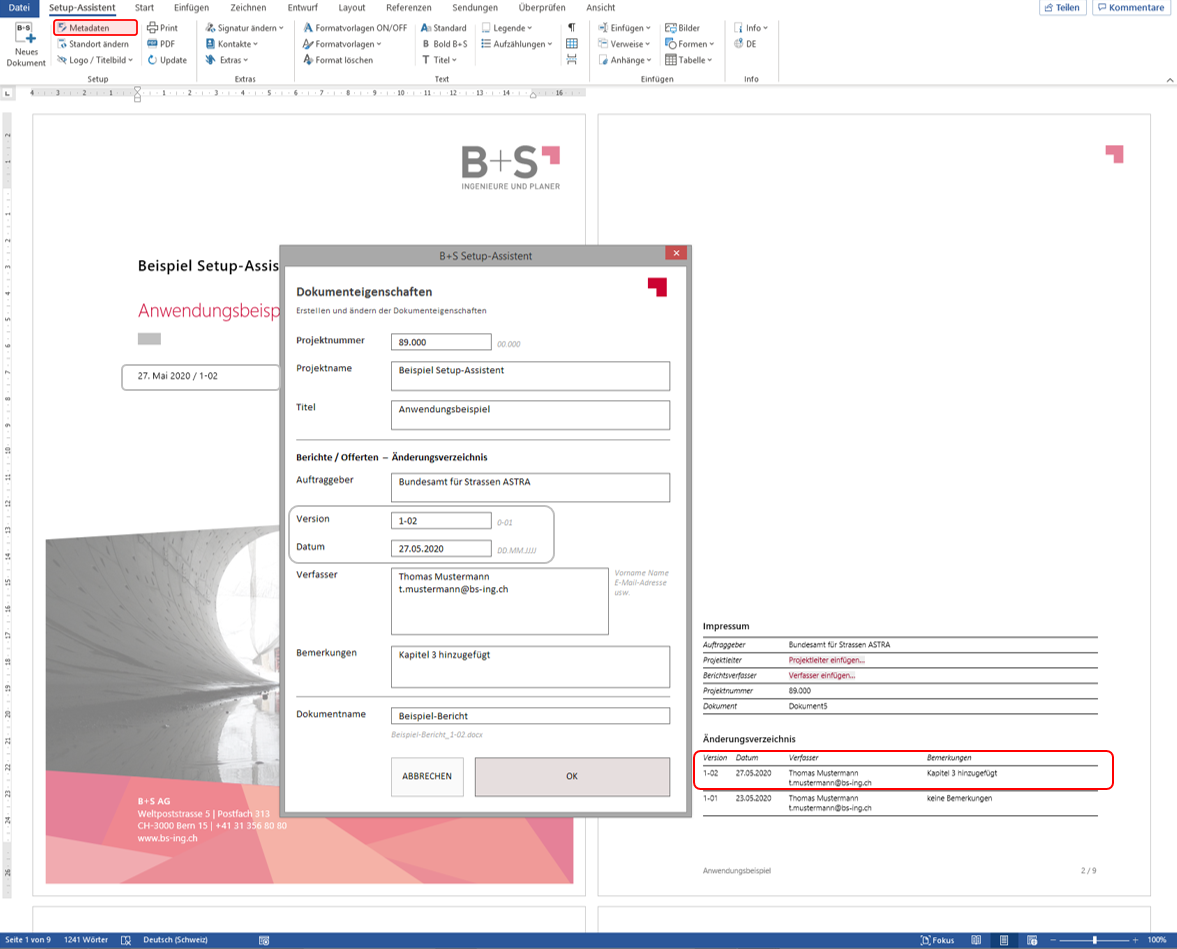
Task: Open the Formatvorlagen dropdown
Action: [x=342, y=44]
